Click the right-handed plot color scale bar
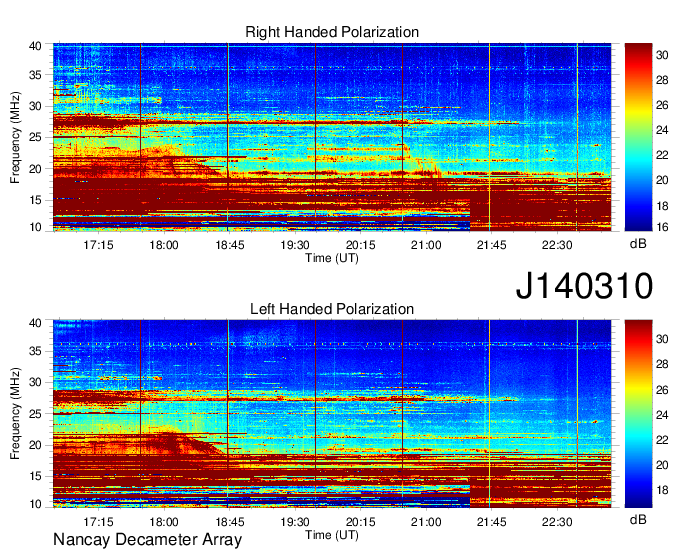 (638, 137)
